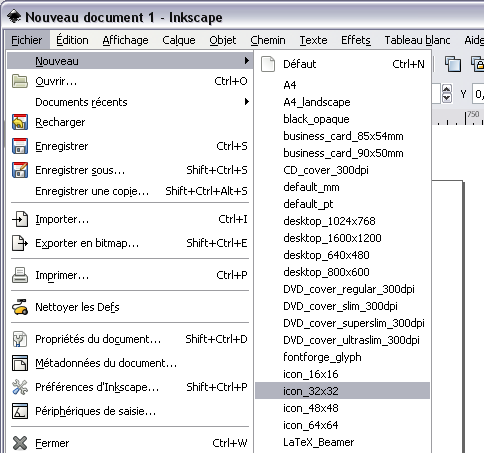Viewport: 484px width, 453px height.
Task: Select desktop_1600x1200 template
Action: click(342, 238)
